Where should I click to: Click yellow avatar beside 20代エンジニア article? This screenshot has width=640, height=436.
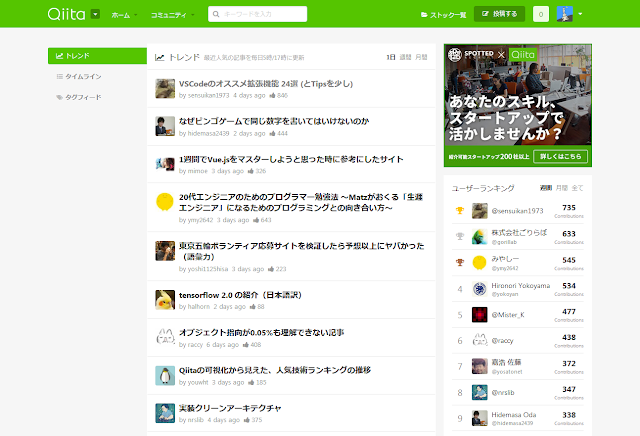(165, 202)
